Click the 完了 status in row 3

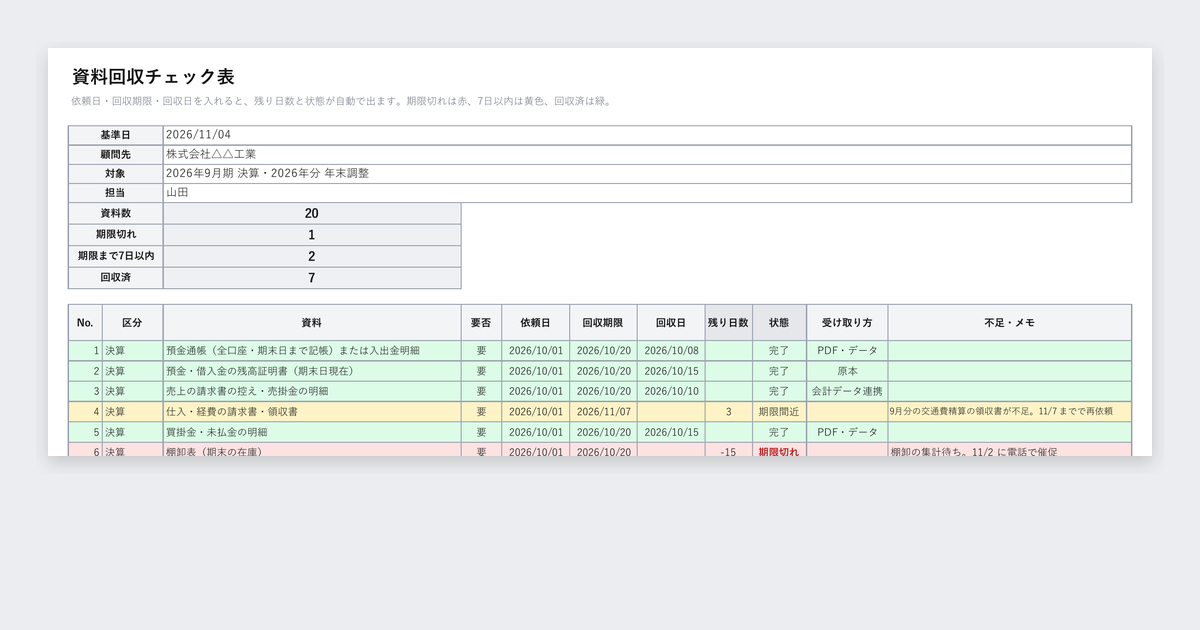tap(779, 391)
